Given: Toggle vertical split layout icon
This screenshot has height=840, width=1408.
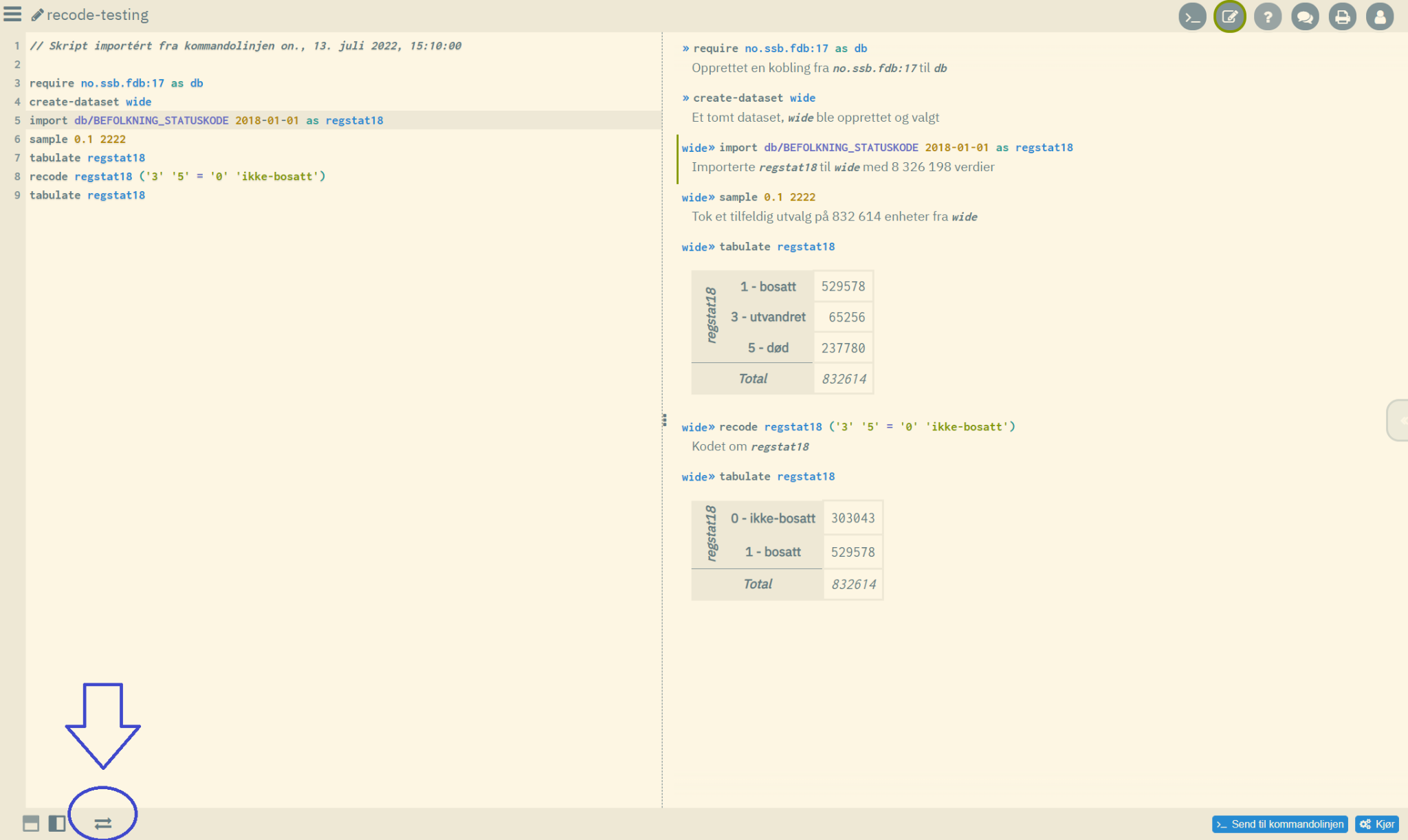Looking at the screenshot, I should pos(57,823).
